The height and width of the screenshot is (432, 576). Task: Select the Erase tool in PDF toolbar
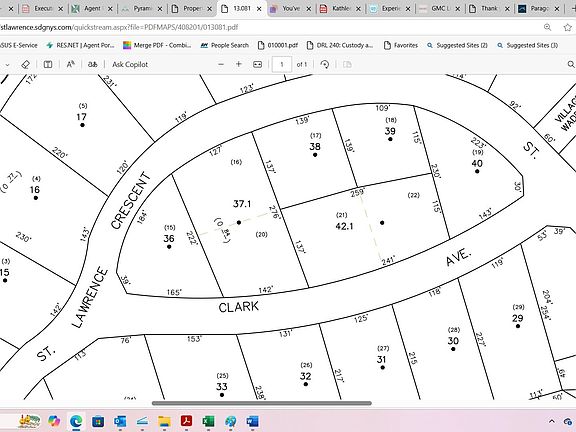click(25, 65)
